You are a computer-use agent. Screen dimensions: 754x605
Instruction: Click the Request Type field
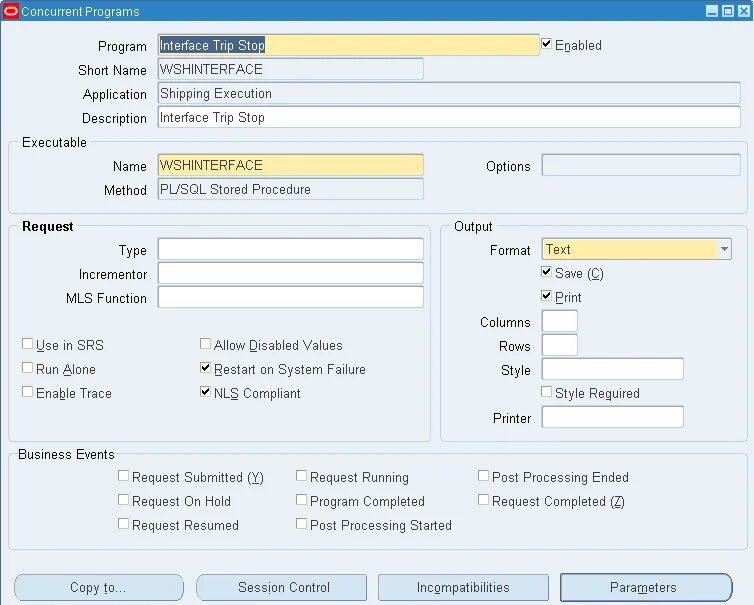coord(290,249)
